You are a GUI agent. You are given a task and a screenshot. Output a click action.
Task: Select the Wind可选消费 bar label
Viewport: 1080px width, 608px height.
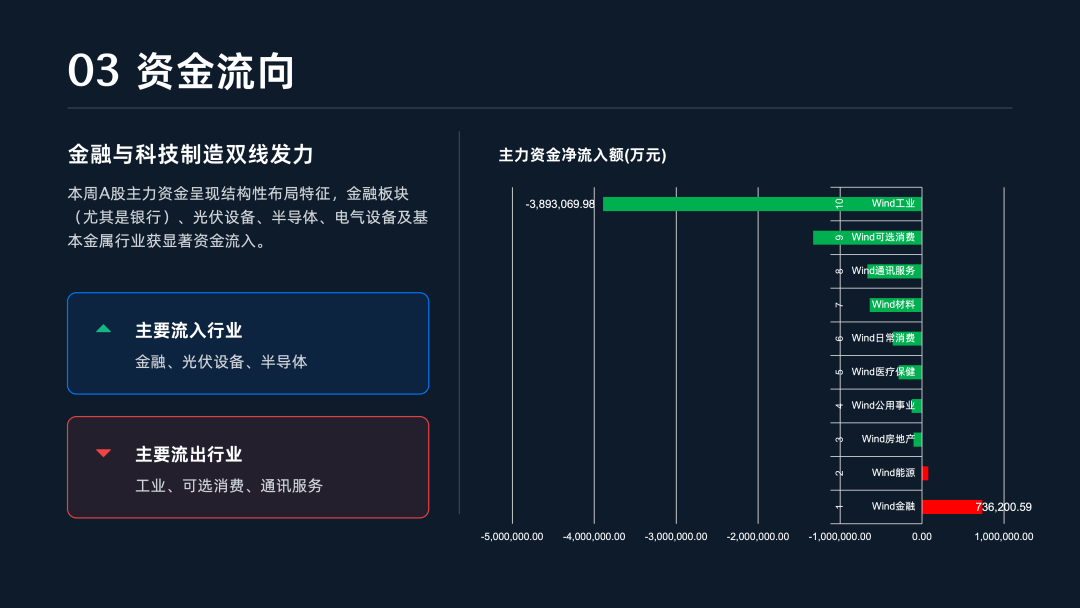click(x=883, y=238)
